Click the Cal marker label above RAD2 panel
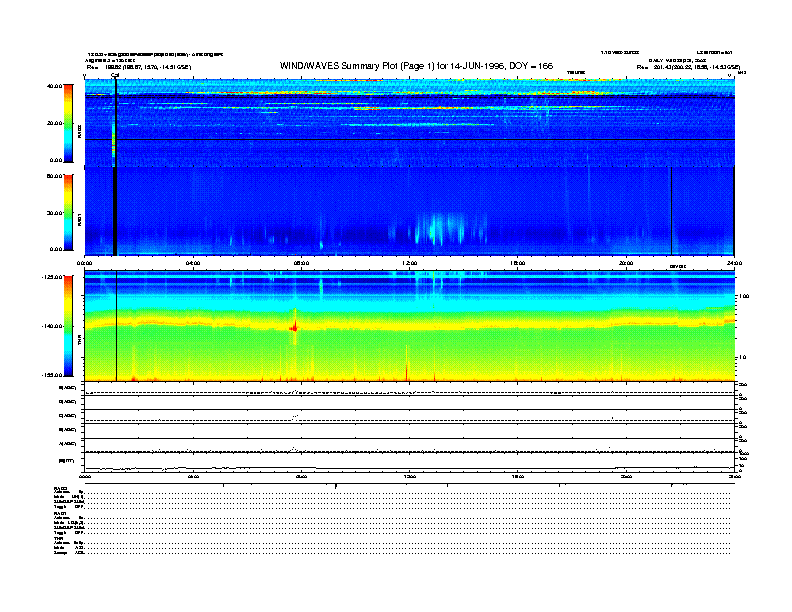 click(115, 76)
